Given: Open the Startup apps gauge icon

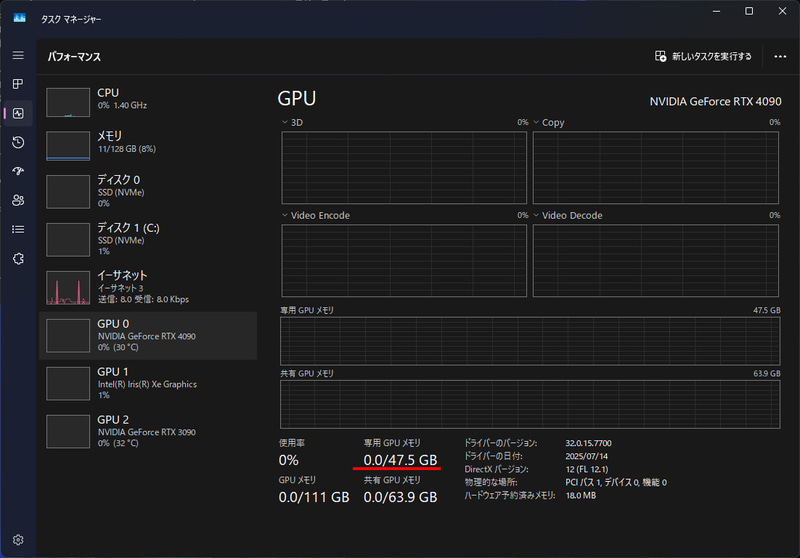Looking at the screenshot, I should (x=18, y=171).
